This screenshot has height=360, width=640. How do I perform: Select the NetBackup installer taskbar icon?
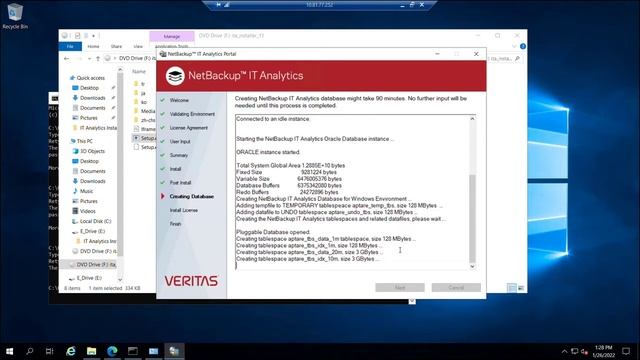[x=174, y=351]
